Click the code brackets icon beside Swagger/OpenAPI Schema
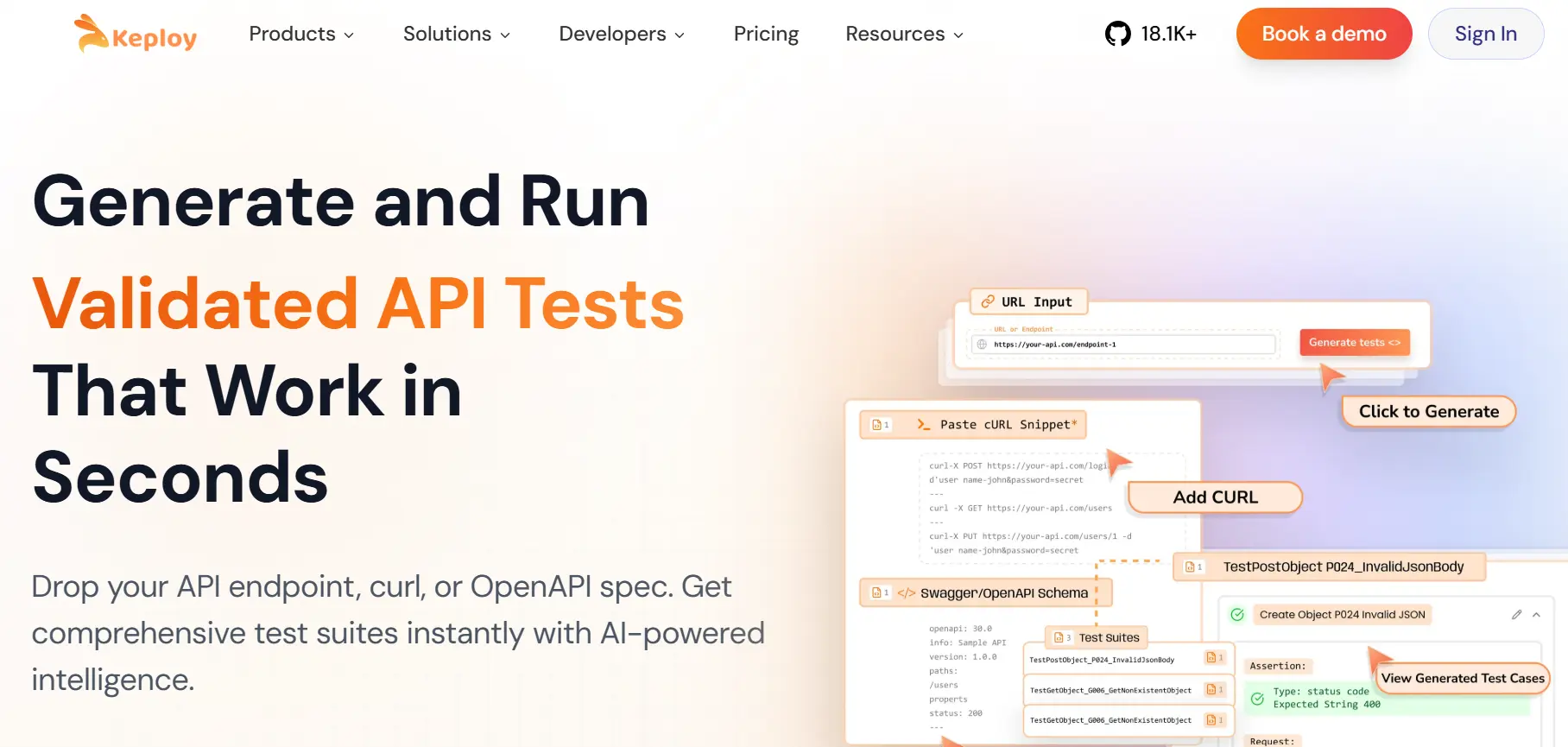Viewport: 1568px width, 747px height. [906, 592]
